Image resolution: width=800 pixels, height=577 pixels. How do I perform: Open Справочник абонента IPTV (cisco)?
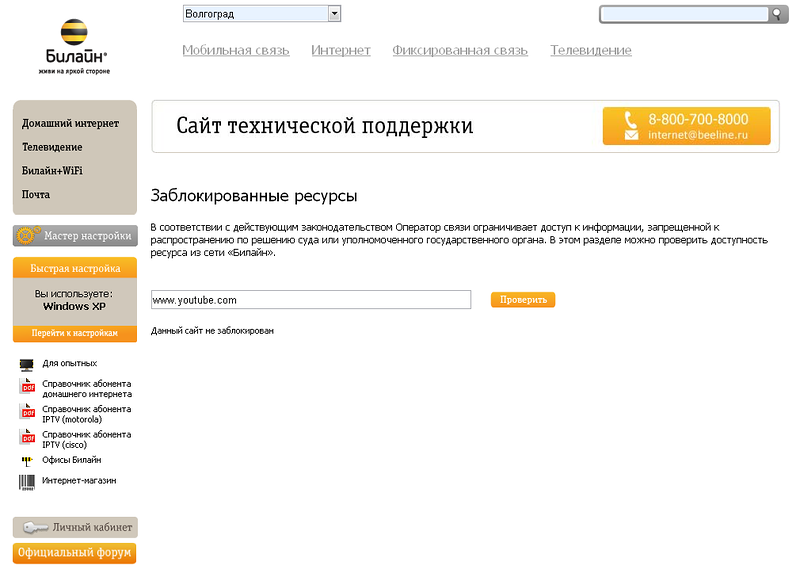[87, 440]
